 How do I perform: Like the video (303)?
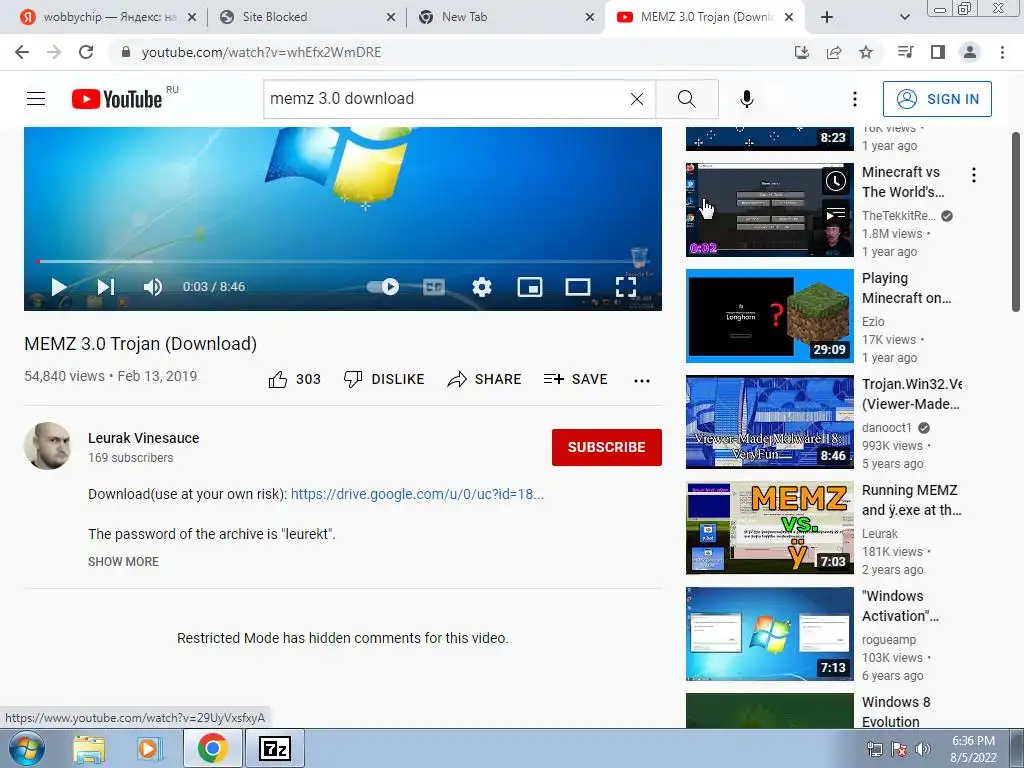point(295,379)
